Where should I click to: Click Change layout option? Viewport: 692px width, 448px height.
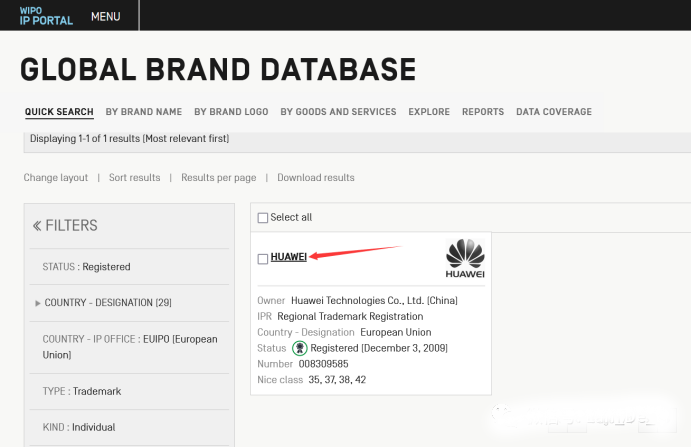[x=56, y=177]
